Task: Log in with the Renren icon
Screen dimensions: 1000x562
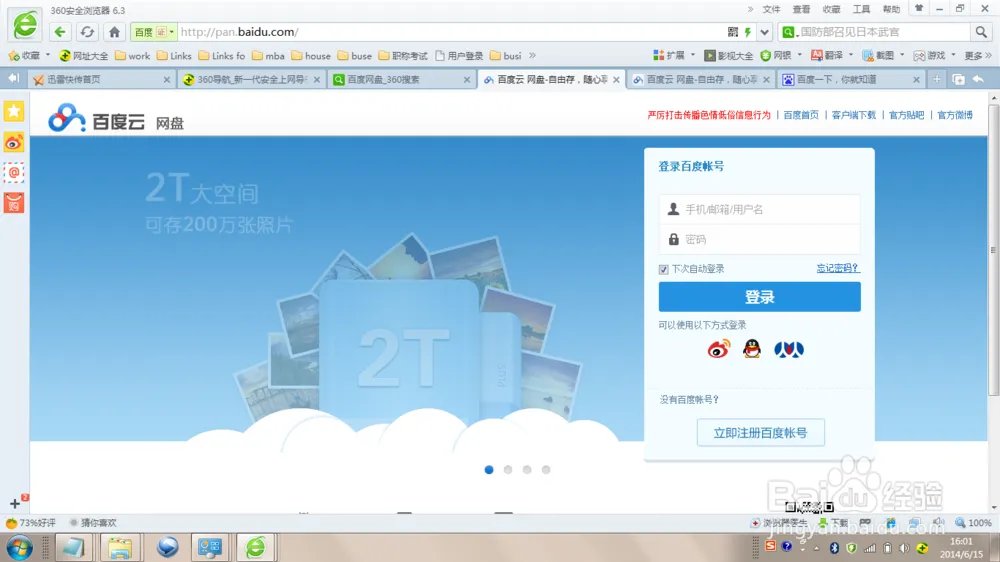Action: coord(789,349)
